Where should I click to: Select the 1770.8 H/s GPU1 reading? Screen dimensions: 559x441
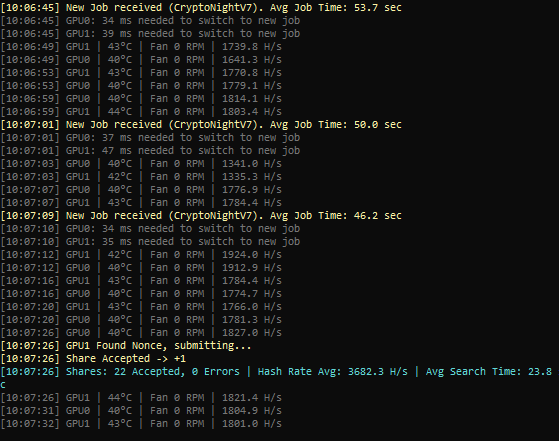(x=252, y=73)
